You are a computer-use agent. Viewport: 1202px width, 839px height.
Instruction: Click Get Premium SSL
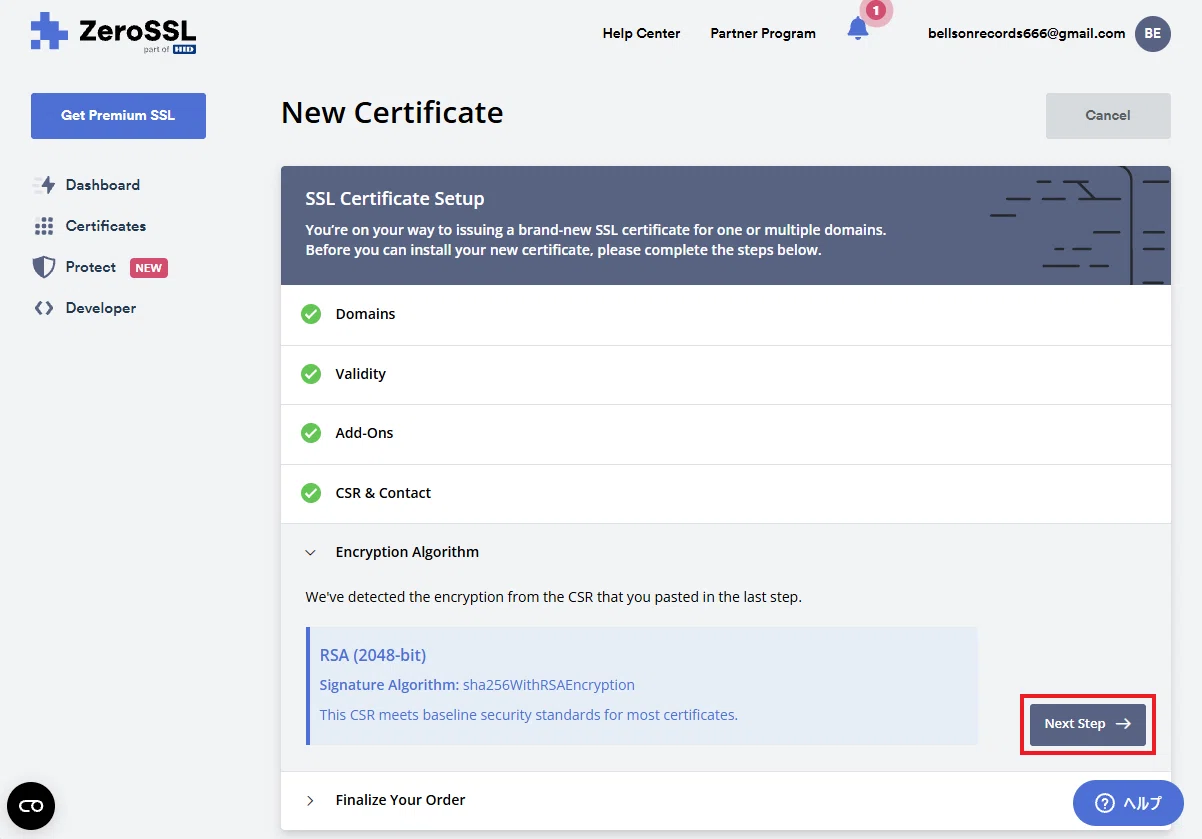[118, 115]
